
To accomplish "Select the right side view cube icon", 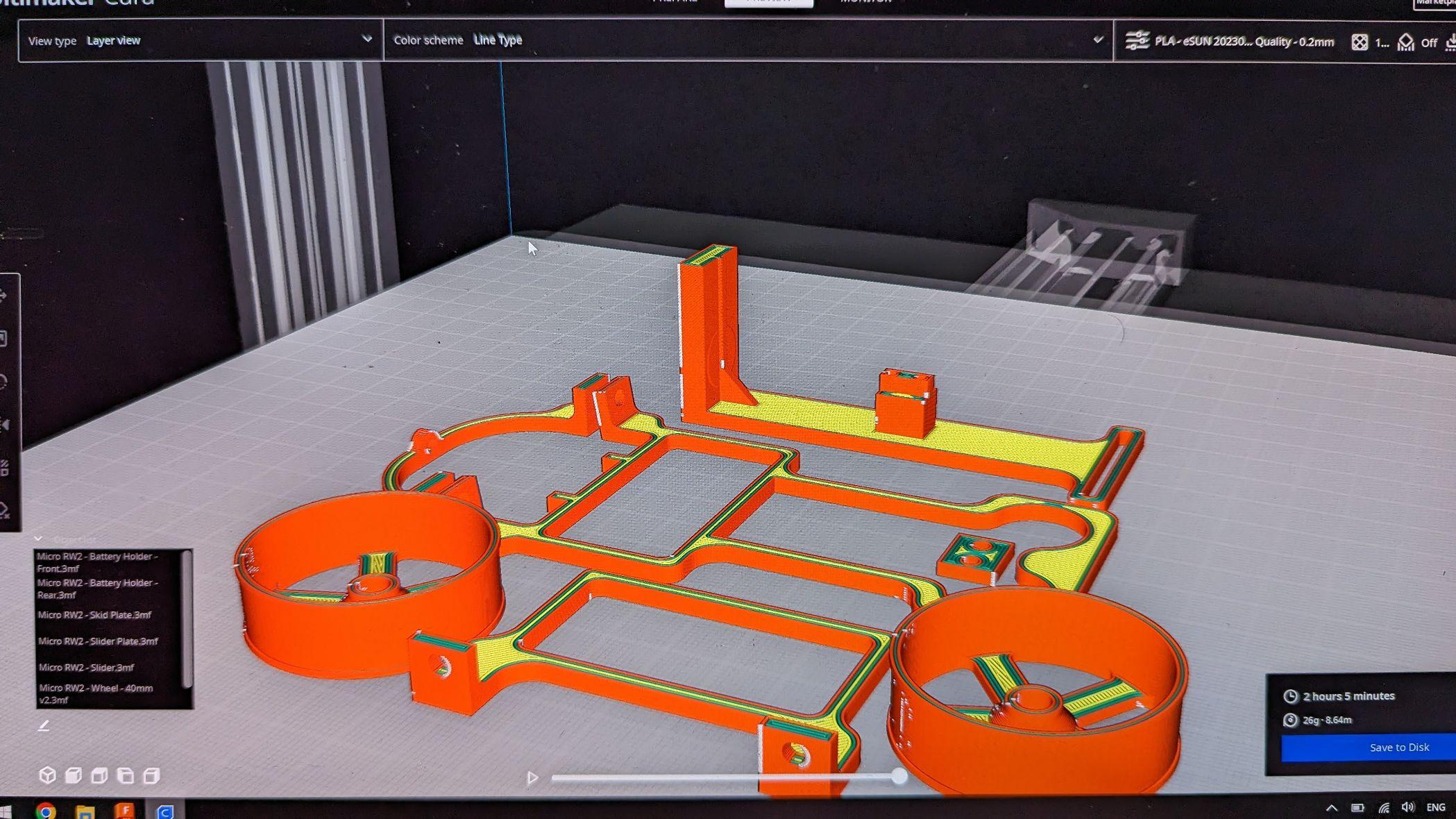I will (x=151, y=775).
